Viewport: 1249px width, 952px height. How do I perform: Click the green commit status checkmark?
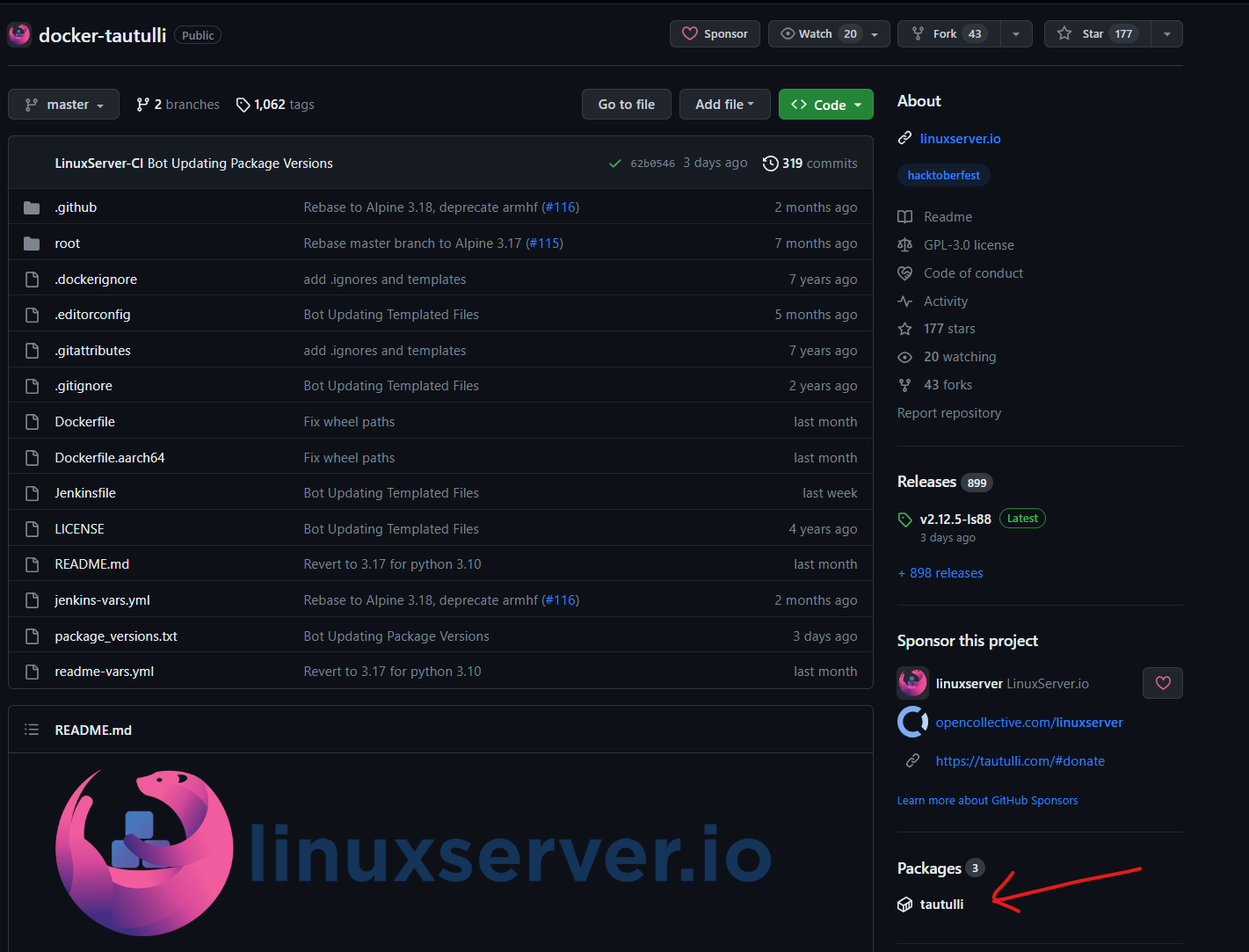(x=615, y=164)
